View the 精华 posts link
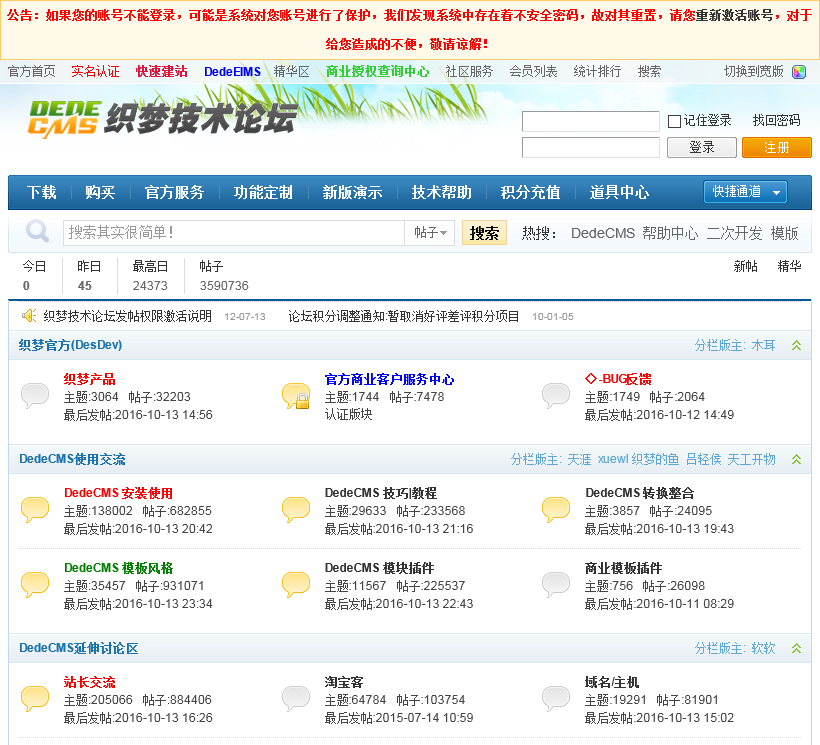This screenshot has width=820, height=745. [x=789, y=267]
